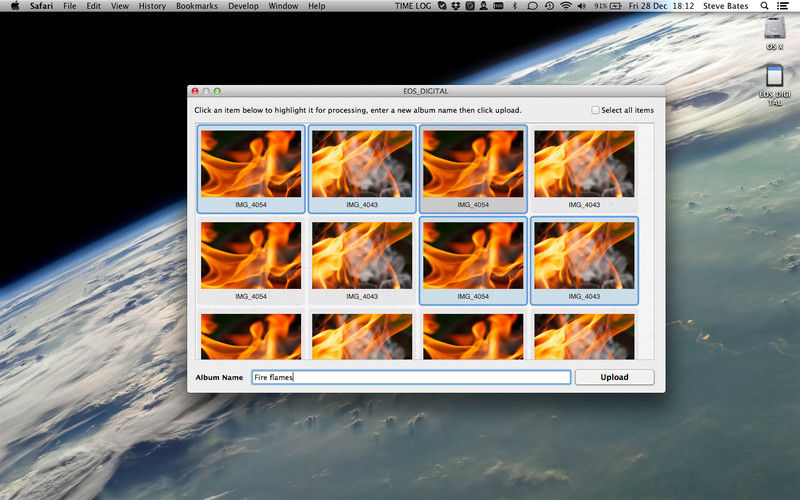This screenshot has height=500, width=800.
Task: Open the Bookmarks menu
Action: 196,6
